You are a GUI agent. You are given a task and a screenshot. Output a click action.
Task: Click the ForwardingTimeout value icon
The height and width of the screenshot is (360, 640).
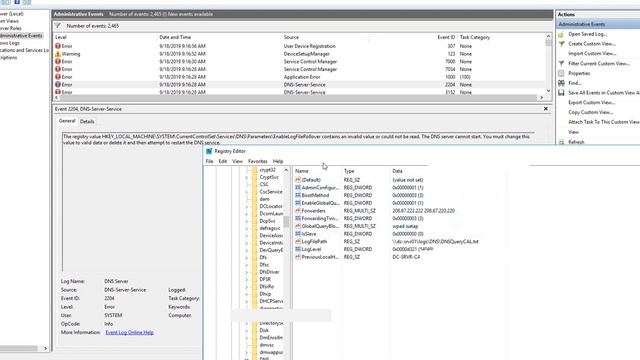pyautogui.click(x=298, y=218)
